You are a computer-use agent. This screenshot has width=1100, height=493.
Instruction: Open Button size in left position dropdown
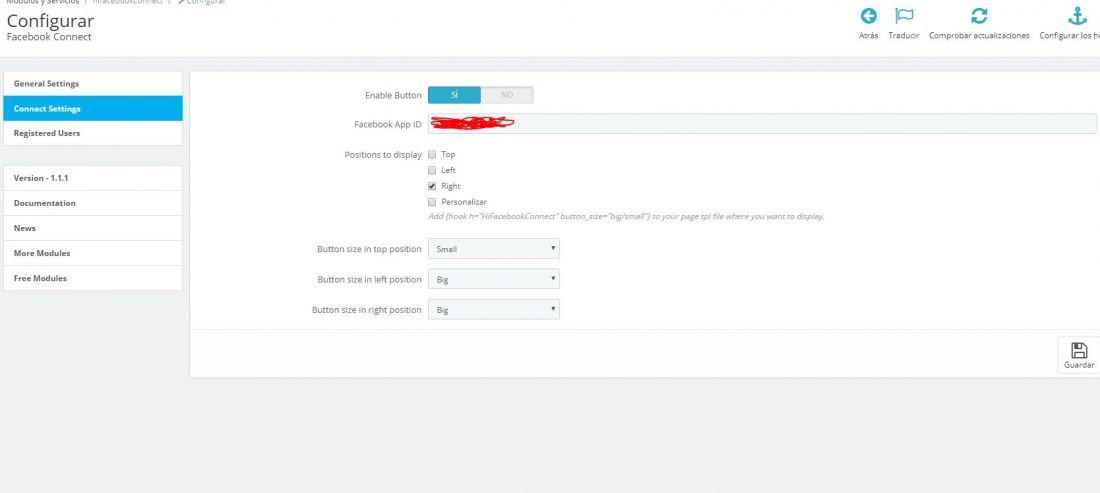(x=494, y=279)
